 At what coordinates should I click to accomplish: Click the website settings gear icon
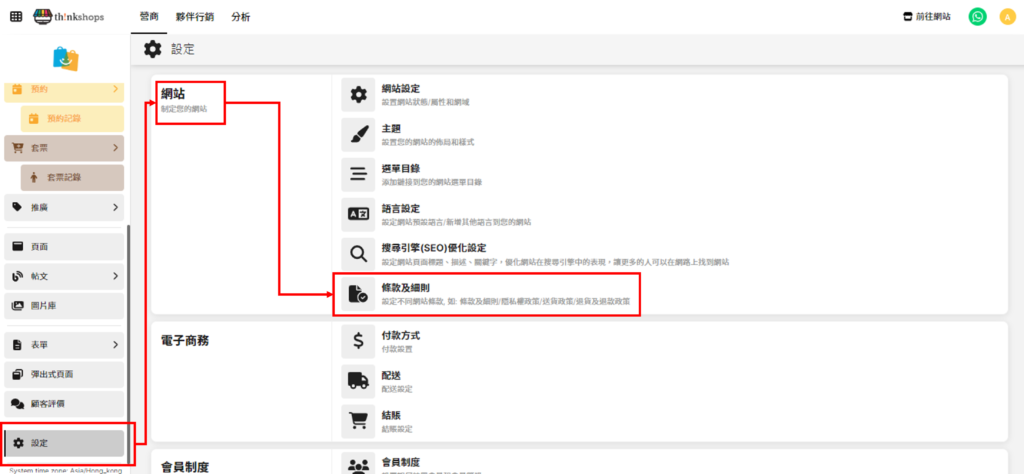[358, 95]
